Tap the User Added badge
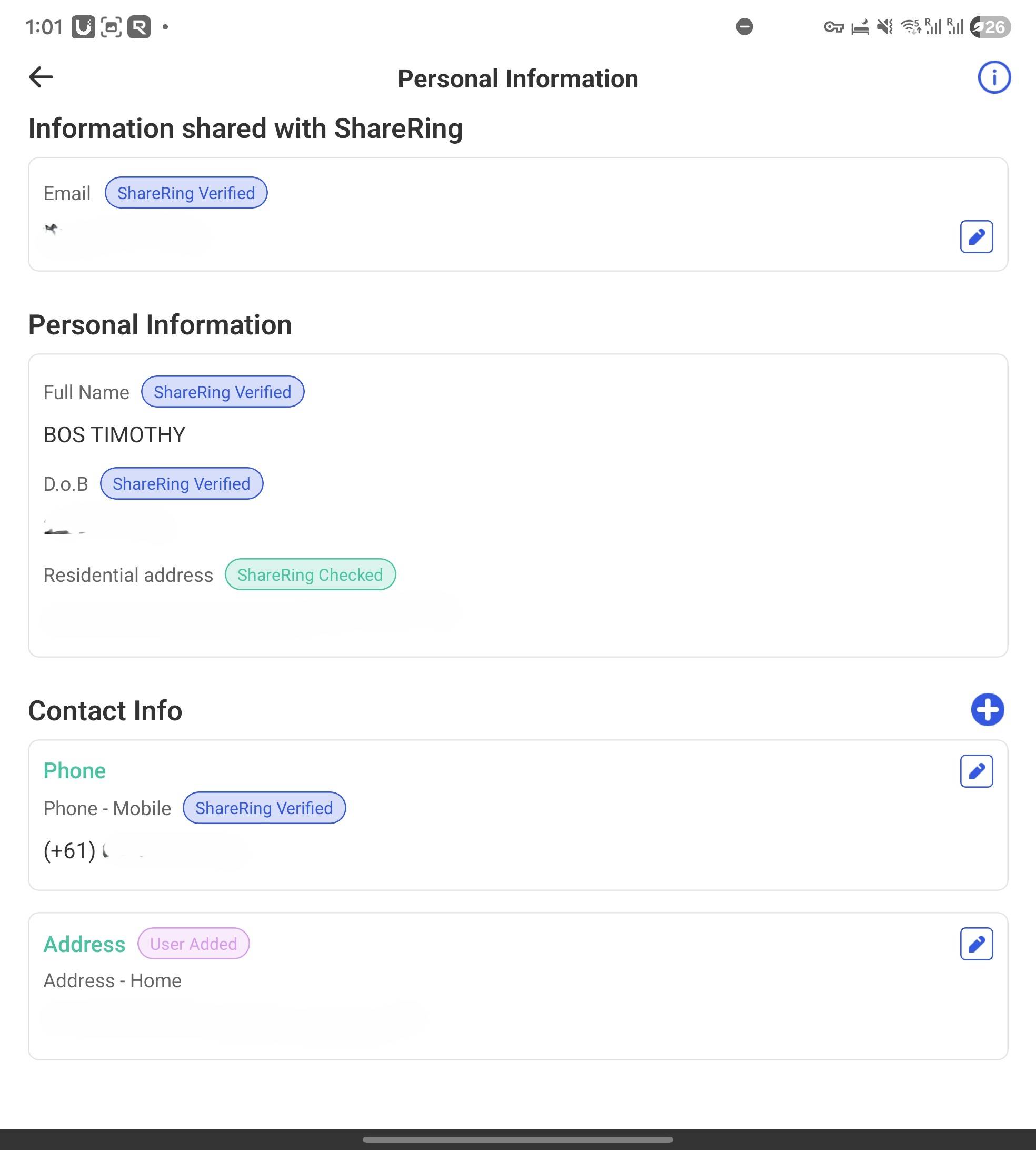 (x=194, y=944)
